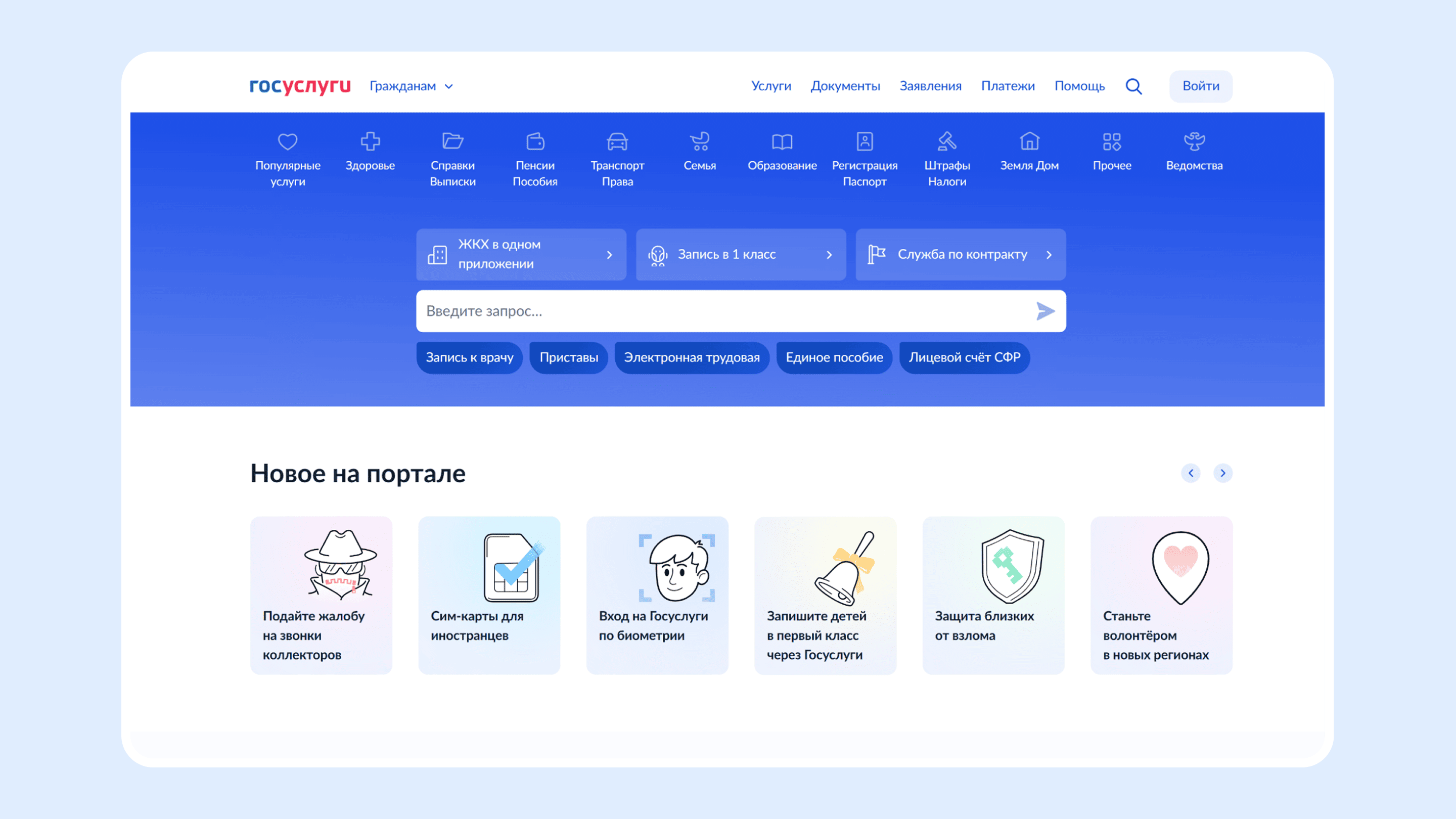The height and width of the screenshot is (819, 1456).
Task: Select the Лицевой счёт СФР chip
Action: click(964, 358)
